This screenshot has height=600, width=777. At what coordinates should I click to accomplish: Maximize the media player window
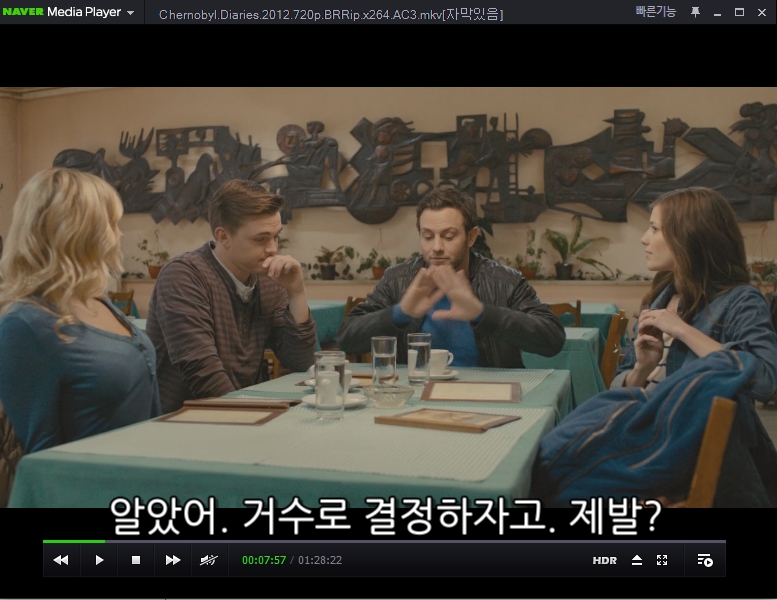coord(739,12)
